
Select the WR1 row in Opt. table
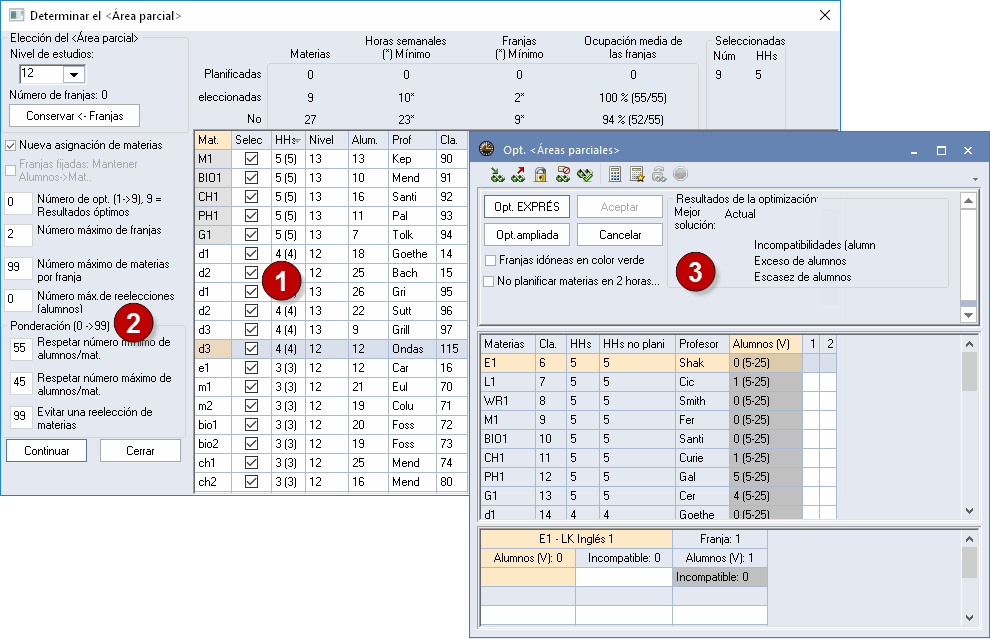pos(658,401)
